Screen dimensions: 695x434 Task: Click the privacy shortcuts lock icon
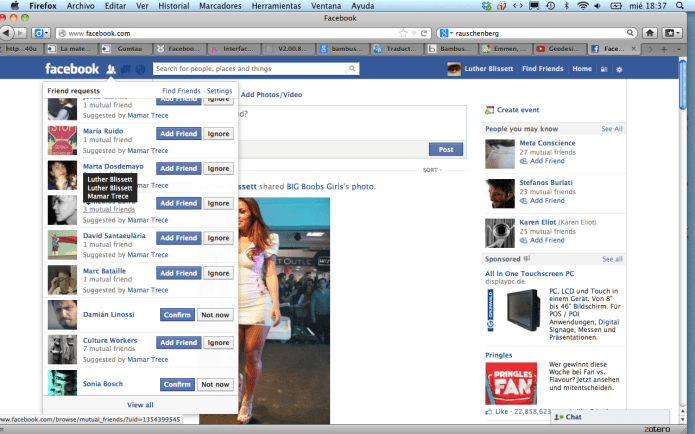(x=604, y=69)
